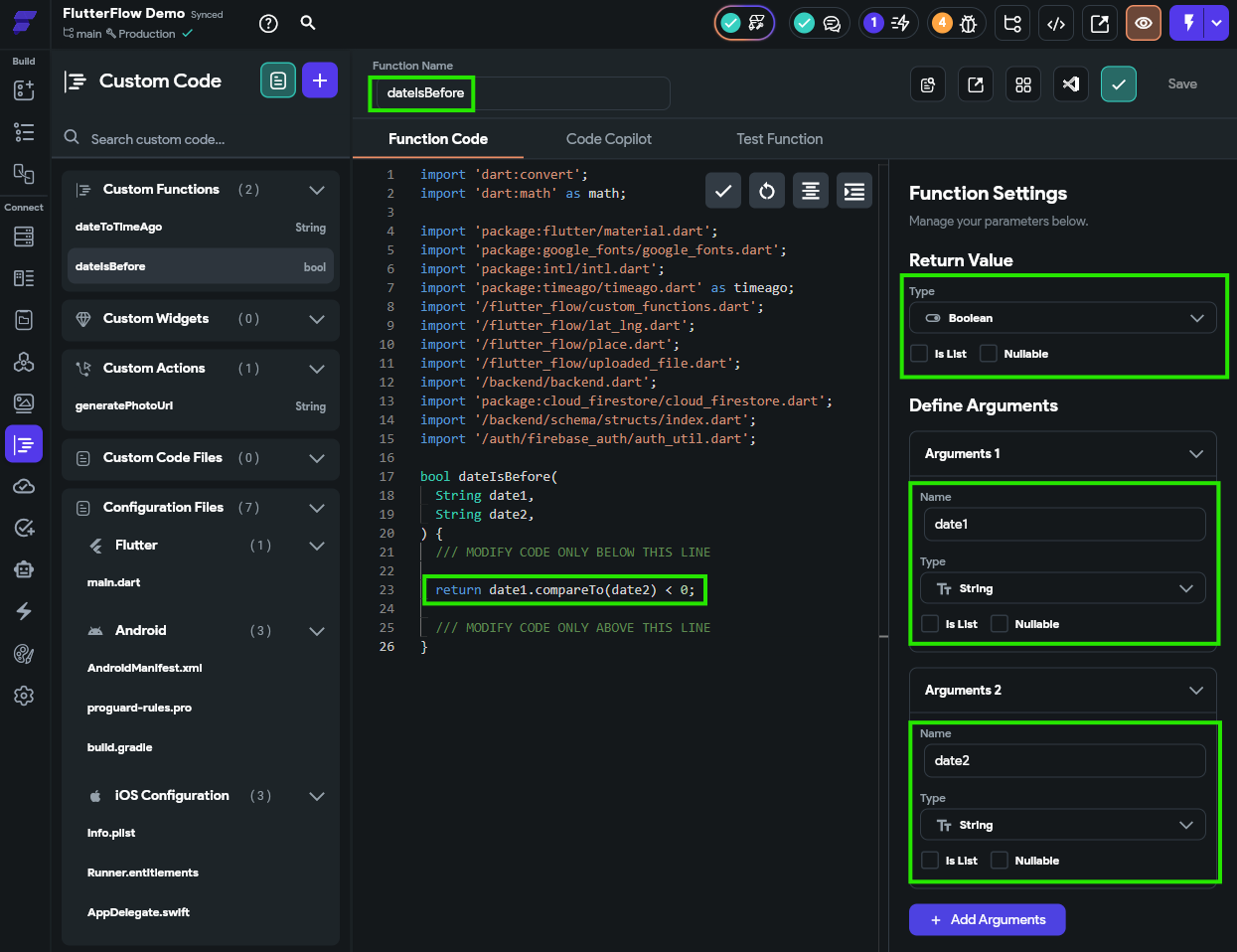1237x952 pixels.
Task: Check Nullable for argument date2
Action: click(1000, 861)
